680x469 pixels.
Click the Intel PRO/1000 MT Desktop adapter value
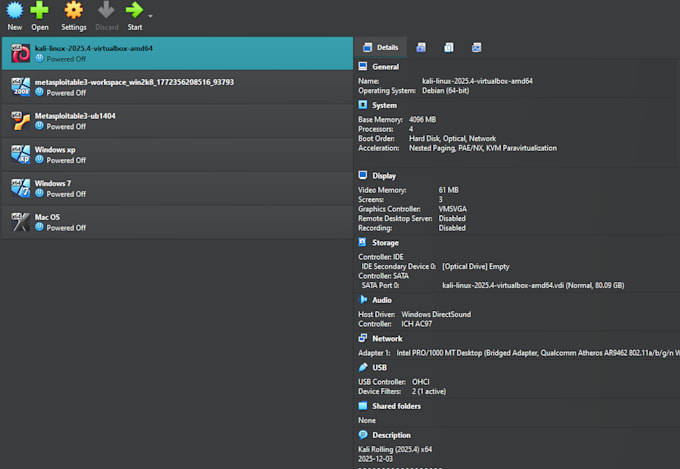pyautogui.click(x=538, y=353)
